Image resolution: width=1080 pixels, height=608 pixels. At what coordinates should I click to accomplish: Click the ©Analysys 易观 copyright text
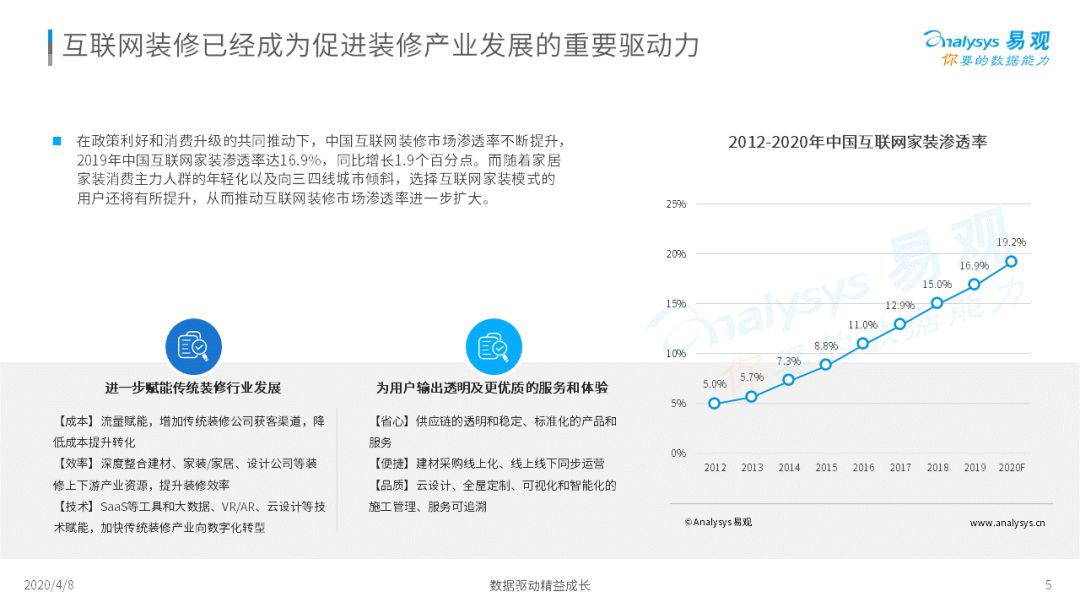tap(718, 522)
